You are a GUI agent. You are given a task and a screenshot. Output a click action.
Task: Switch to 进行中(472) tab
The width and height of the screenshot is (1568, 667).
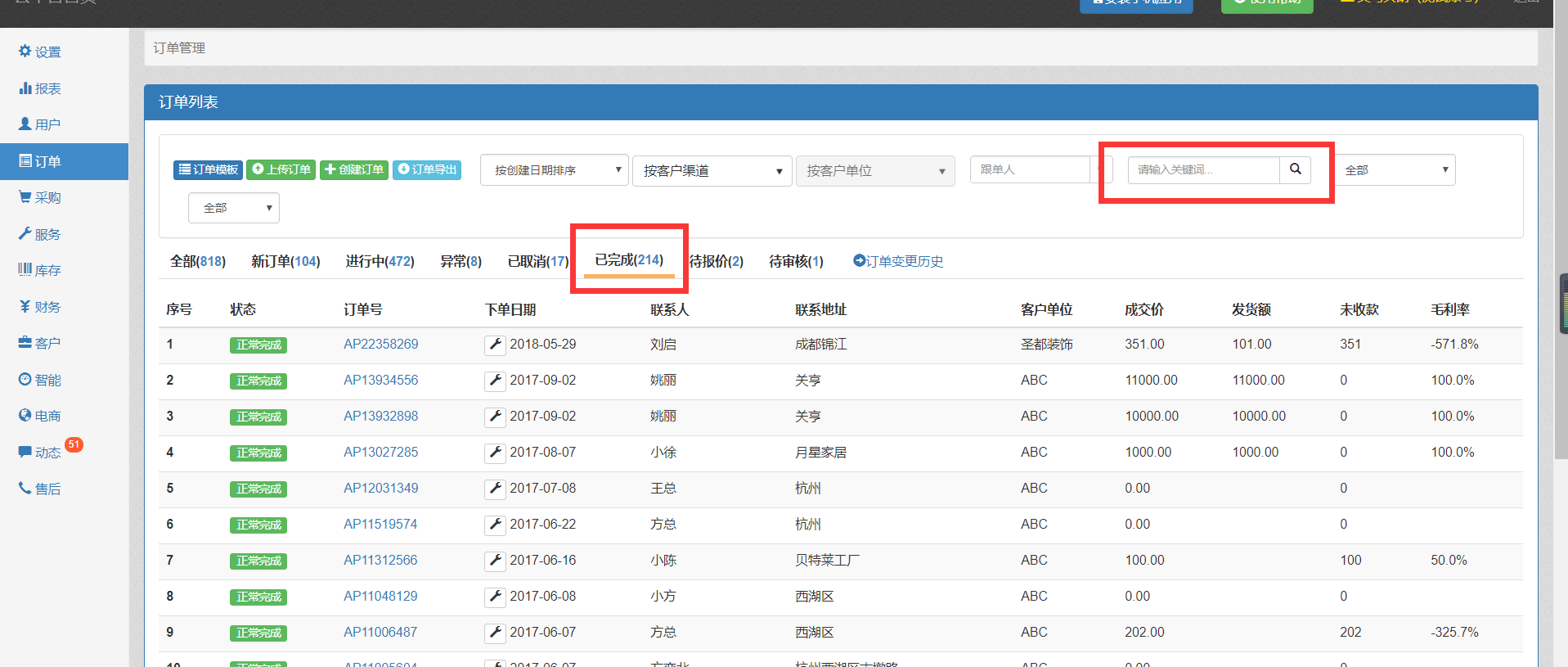(x=380, y=261)
